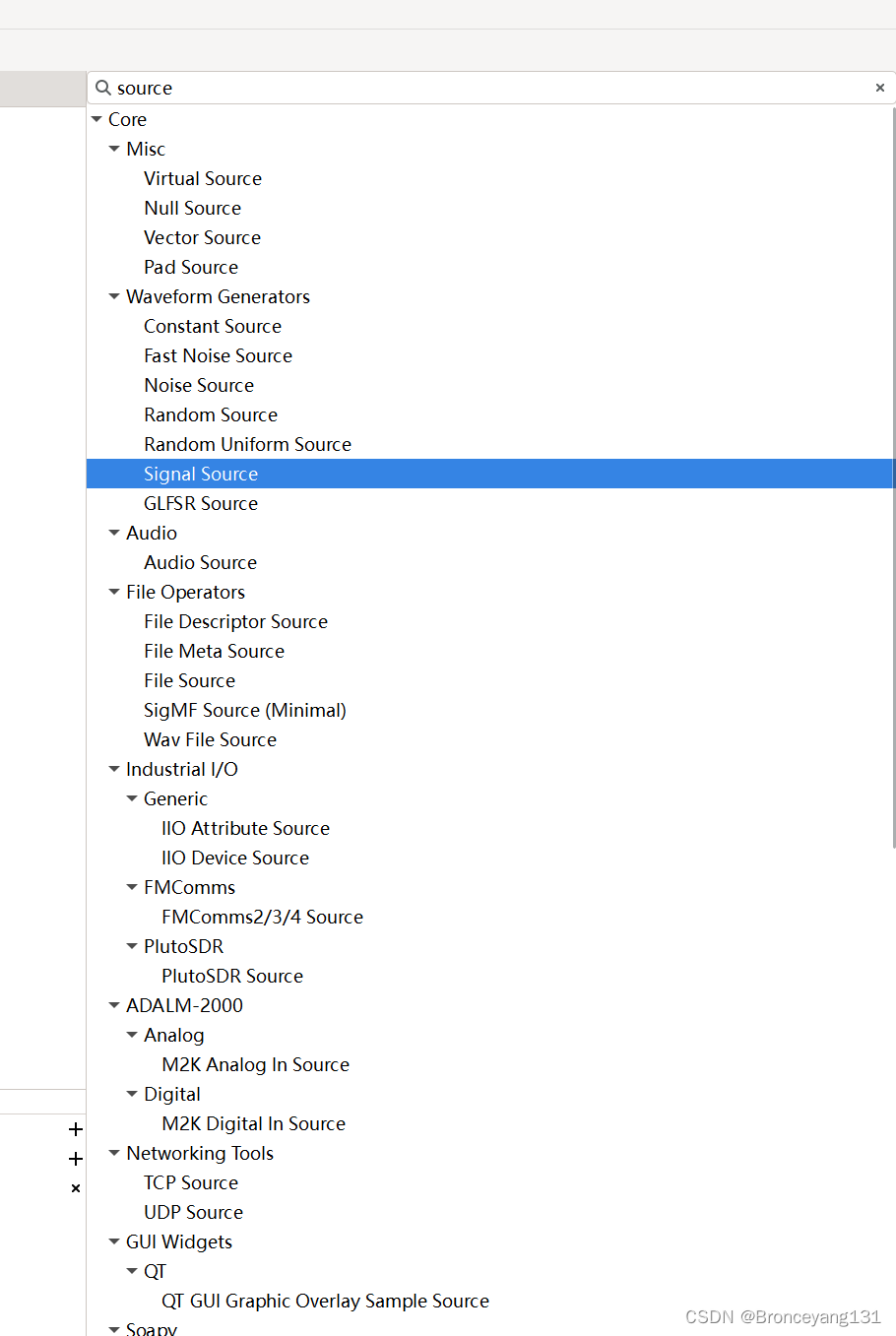The width and height of the screenshot is (896, 1336).
Task: Select the PlutoSDR Source block
Action: tap(232, 976)
